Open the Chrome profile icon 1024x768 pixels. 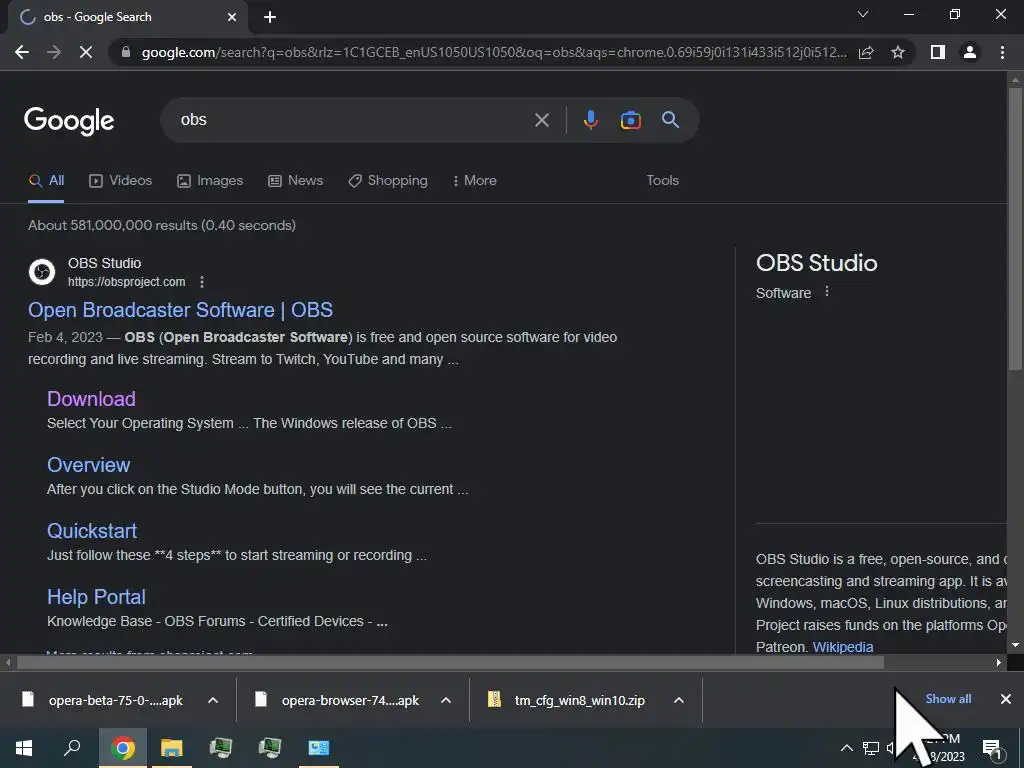pos(970,52)
